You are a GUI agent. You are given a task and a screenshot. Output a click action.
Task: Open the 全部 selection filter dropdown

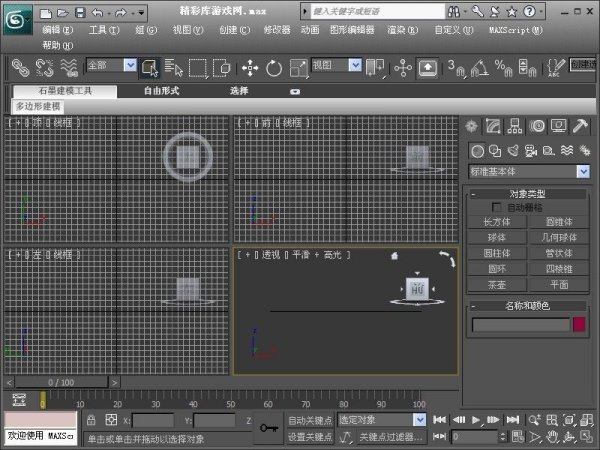(x=130, y=66)
